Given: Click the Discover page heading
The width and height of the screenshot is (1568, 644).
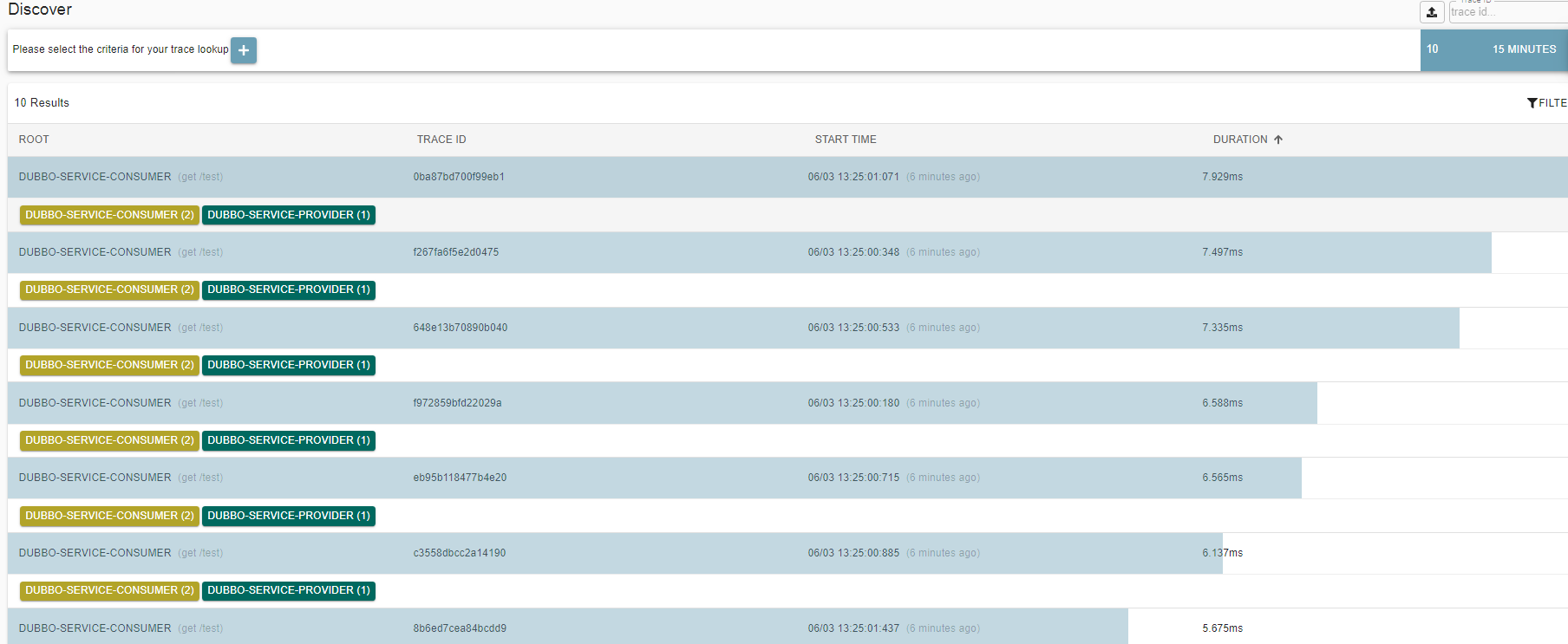Looking at the screenshot, I should pyautogui.click(x=40, y=10).
